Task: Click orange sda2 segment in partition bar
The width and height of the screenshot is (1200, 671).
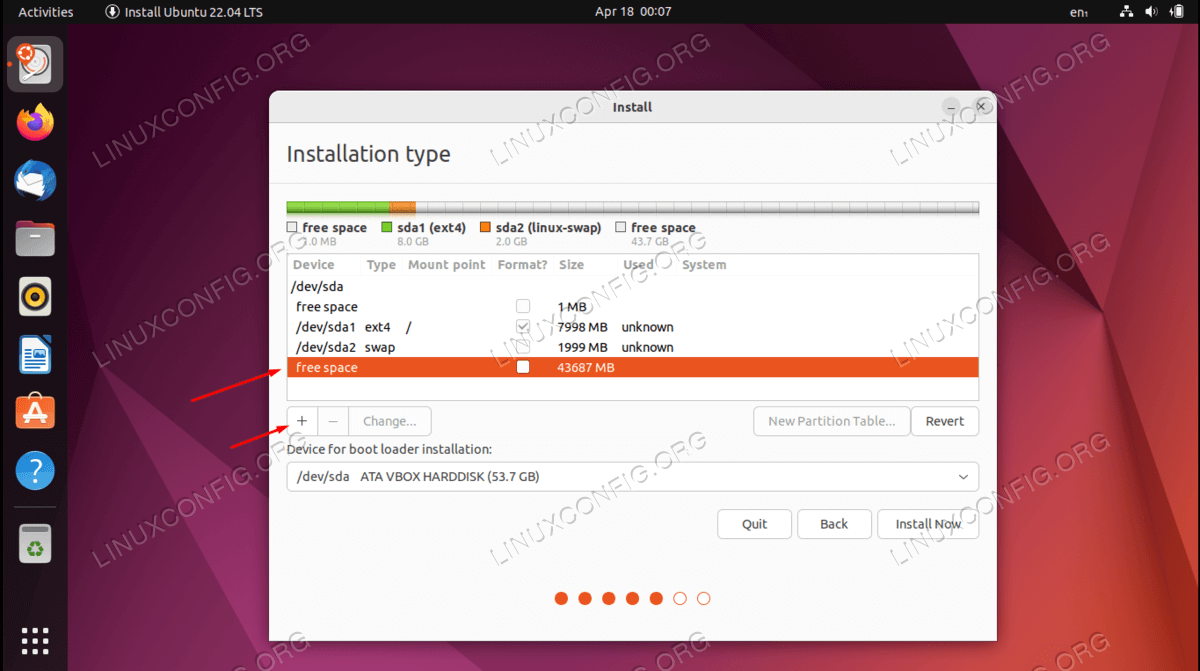Action: pyautogui.click(x=402, y=207)
